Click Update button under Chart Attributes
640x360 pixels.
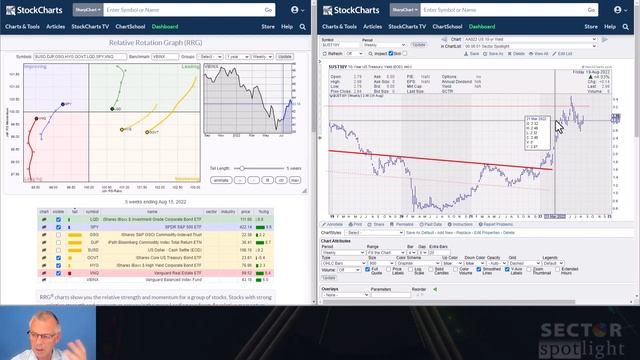point(329,278)
